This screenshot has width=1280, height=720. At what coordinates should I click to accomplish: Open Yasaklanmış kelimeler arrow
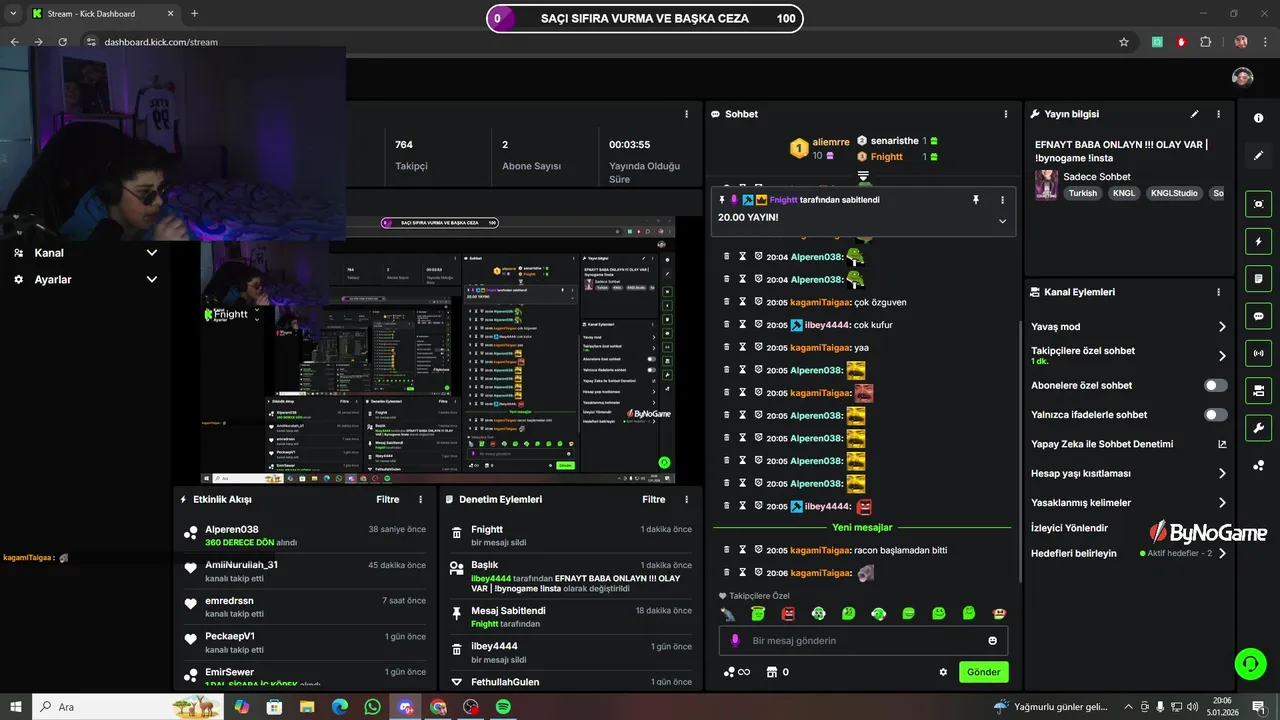click(1222, 503)
